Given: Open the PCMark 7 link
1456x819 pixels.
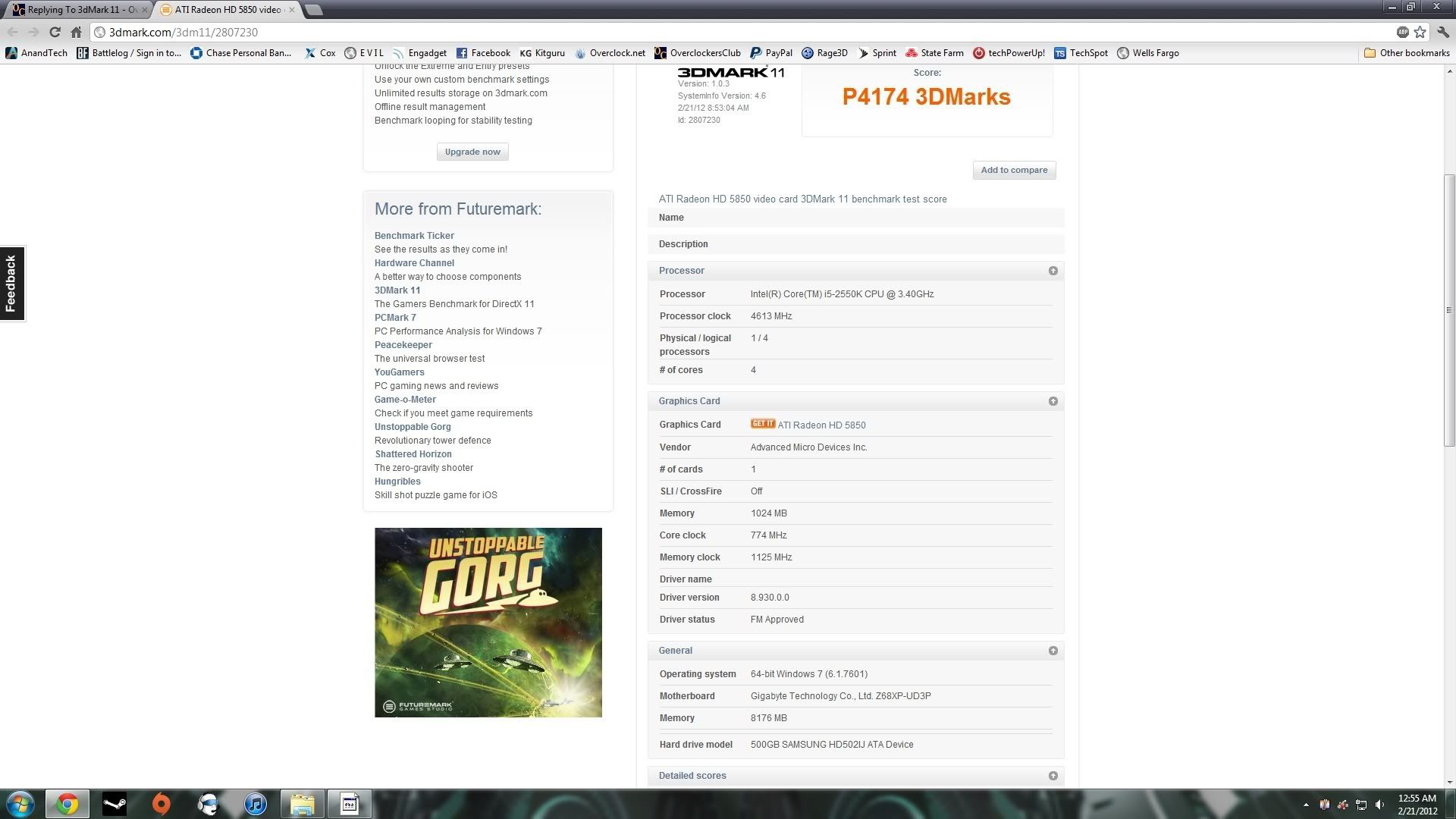Looking at the screenshot, I should click(395, 318).
